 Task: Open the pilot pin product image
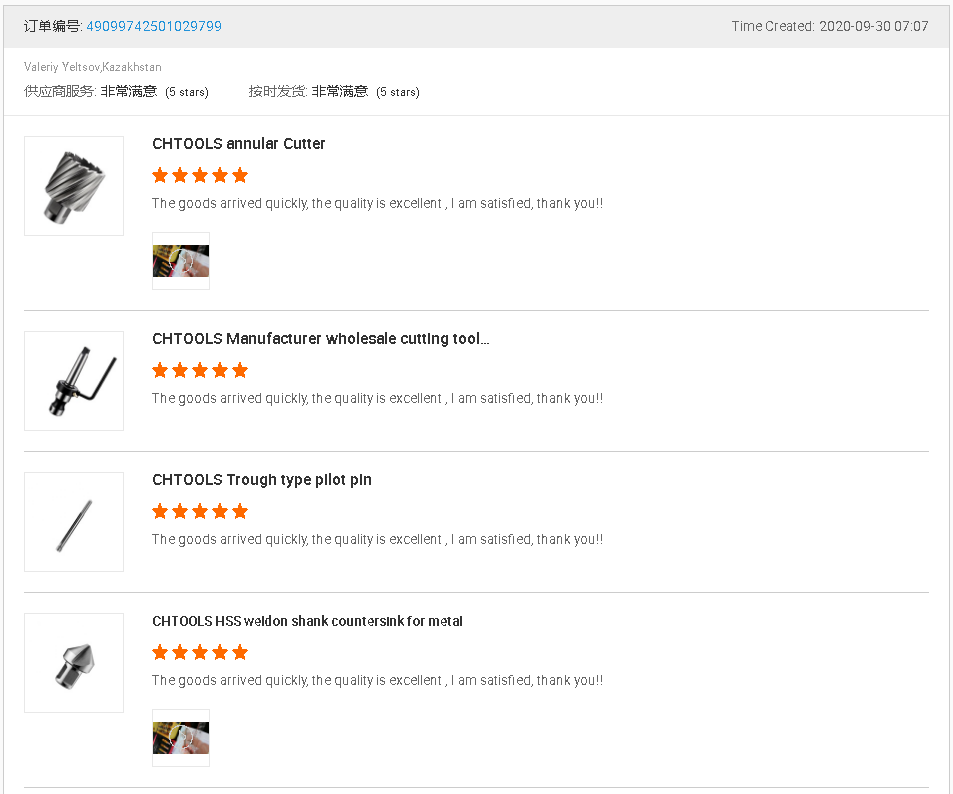coord(74,522)
